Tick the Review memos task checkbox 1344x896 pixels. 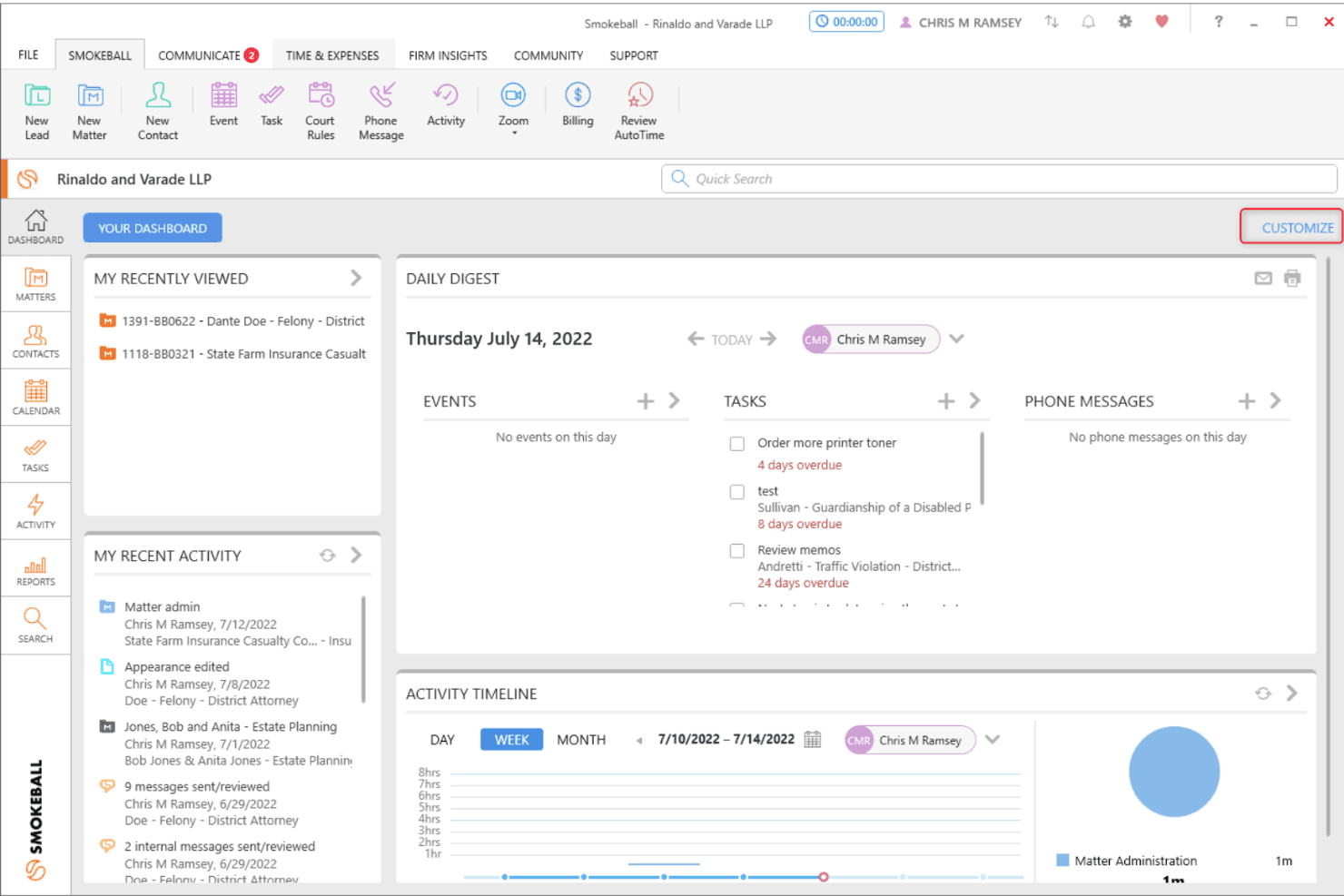(737, 551)
